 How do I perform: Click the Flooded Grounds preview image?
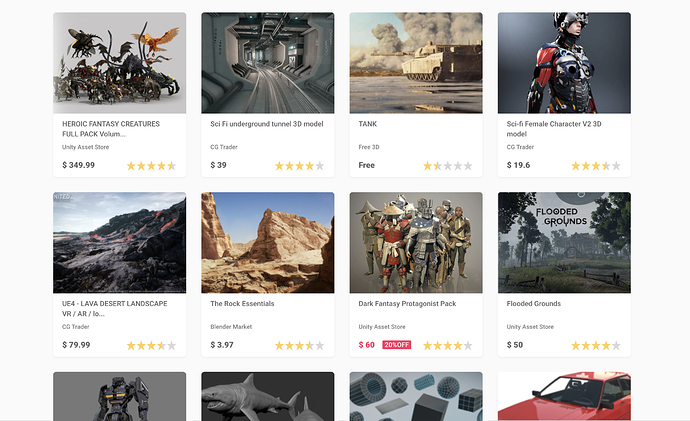(x=564, y=242)
